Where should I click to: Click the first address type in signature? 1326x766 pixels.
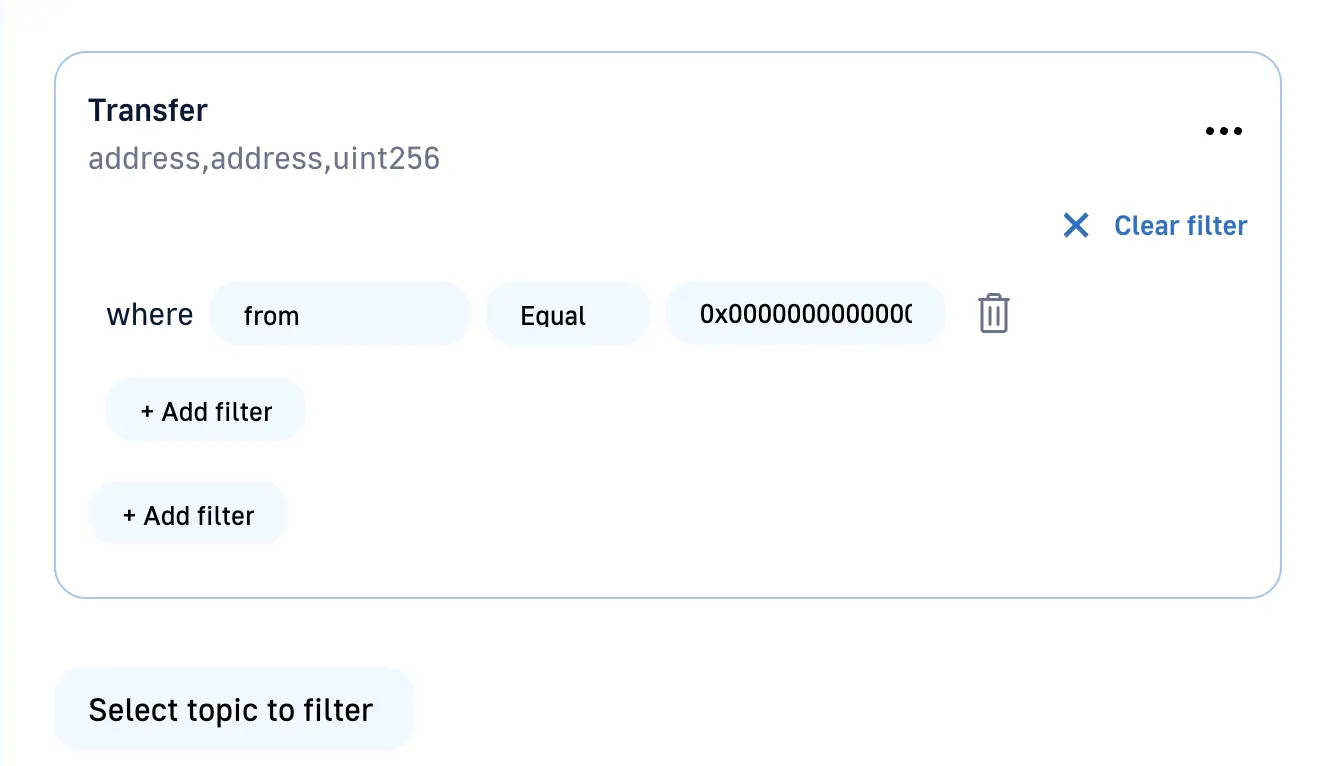(x=144, y=159)
